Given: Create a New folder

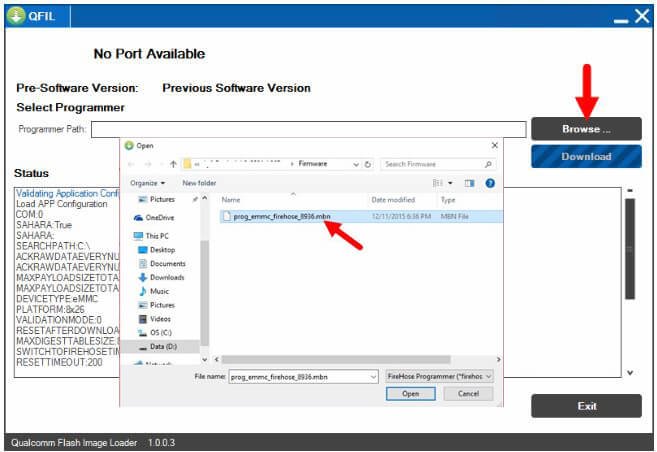Looking at the screenshot, I should tap(199, 183).
